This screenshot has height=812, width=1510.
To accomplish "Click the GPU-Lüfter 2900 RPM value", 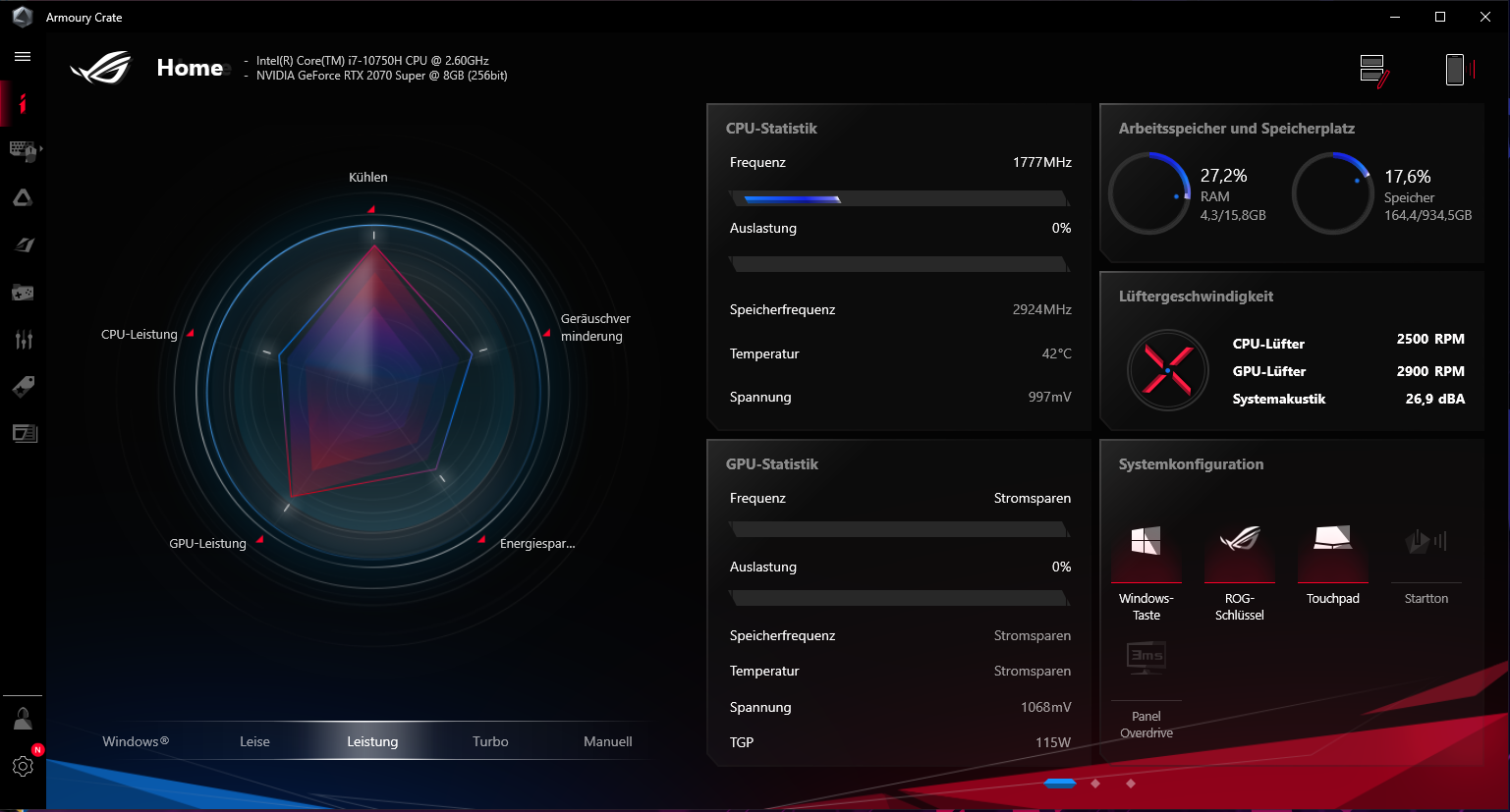I will point(1430,371).
